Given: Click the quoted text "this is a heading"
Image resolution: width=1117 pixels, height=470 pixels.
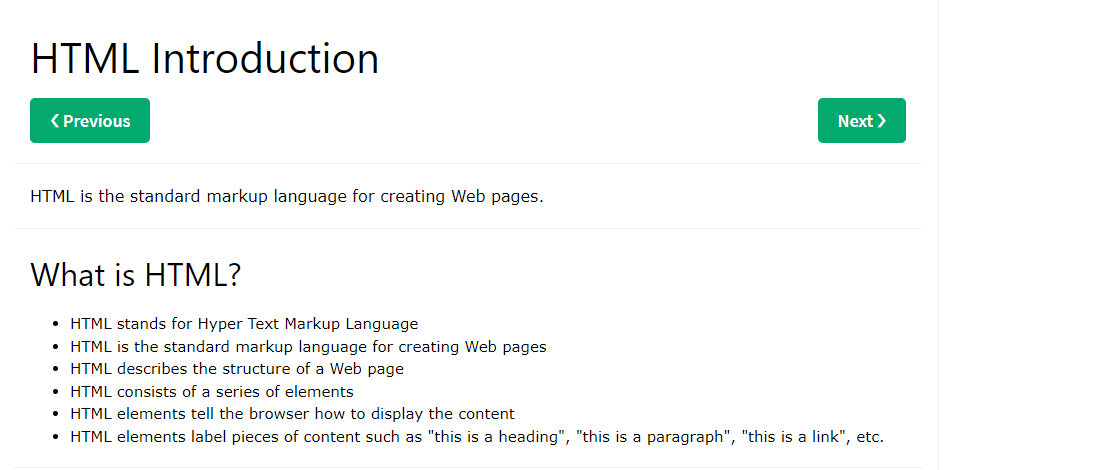Looking at the screenshot, I should tap(497, 437).
